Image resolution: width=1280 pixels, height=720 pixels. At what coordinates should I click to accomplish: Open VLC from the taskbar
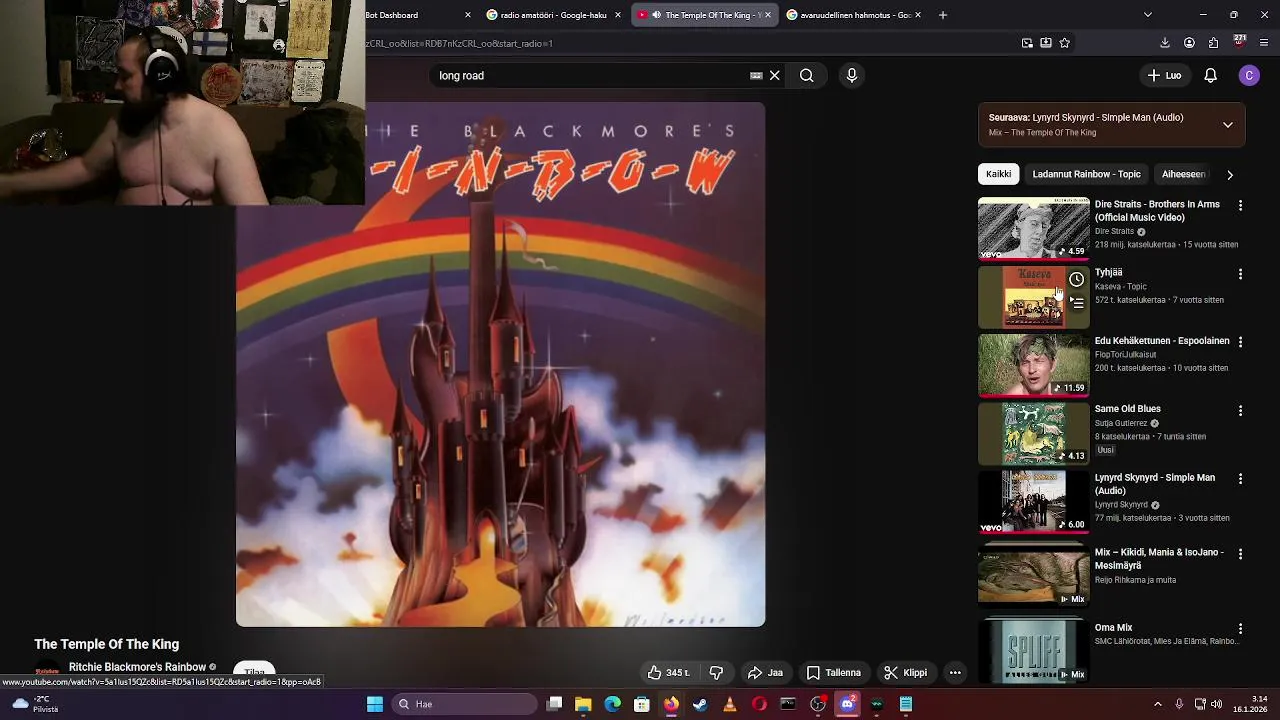[730, 704]
